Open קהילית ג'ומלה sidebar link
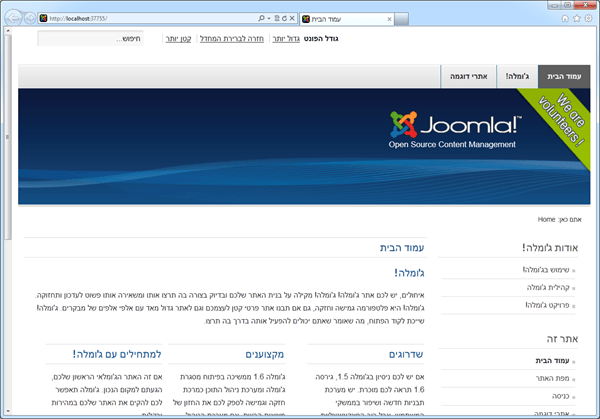The height and width of the screenshot is (419, 600). [x=548, y=287]
